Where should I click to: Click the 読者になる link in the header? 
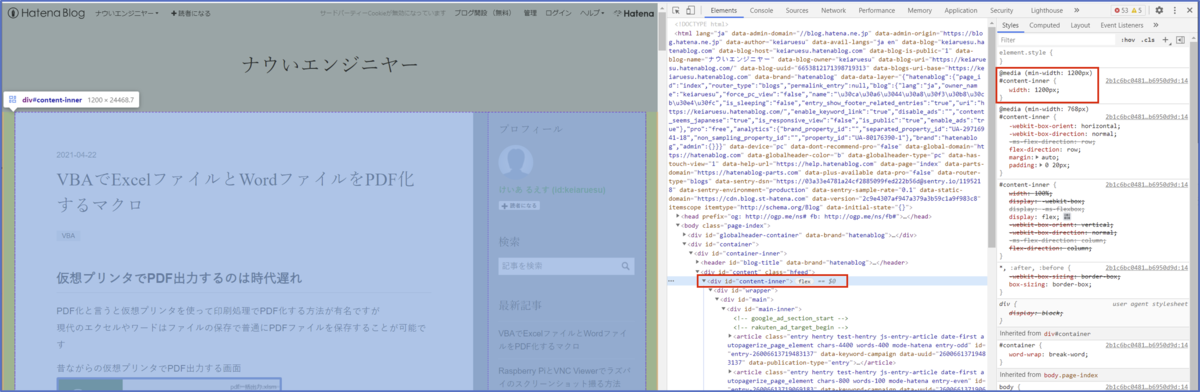(x=190, y=14)
